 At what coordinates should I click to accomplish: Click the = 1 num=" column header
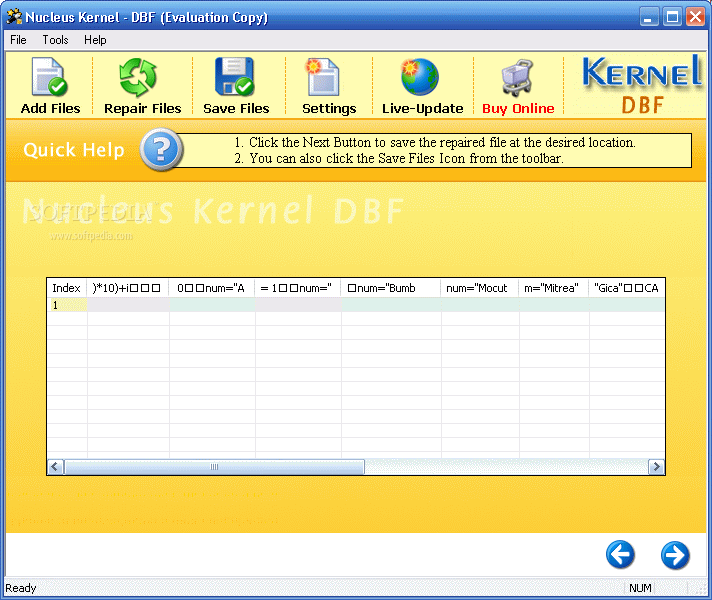298,288
